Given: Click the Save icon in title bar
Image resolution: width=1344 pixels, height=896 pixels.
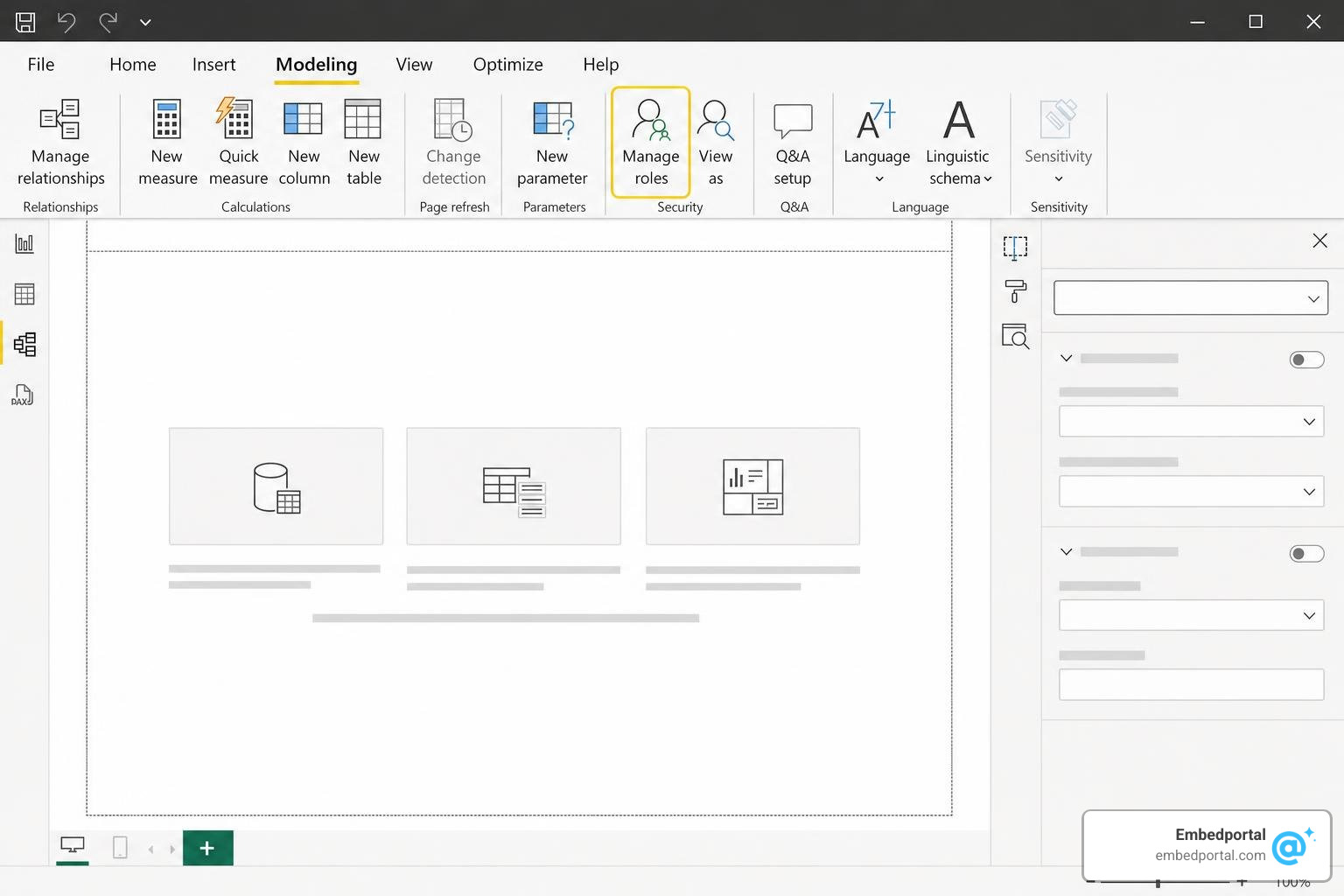Looking at the screenshot, I should tap(25, 22).
